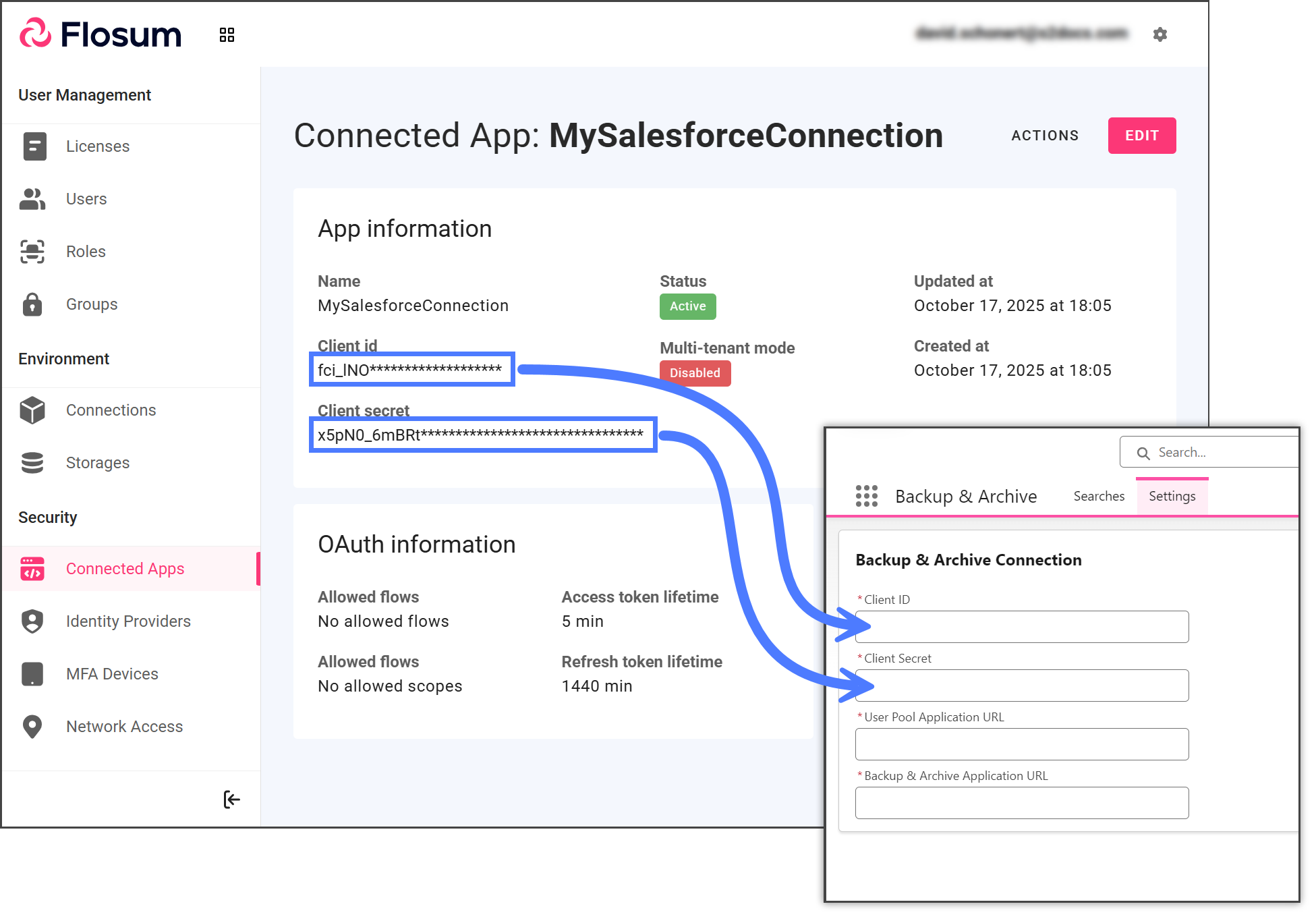
Task: Click the Identity Providers shield icon
Action: tap(32, 621)
